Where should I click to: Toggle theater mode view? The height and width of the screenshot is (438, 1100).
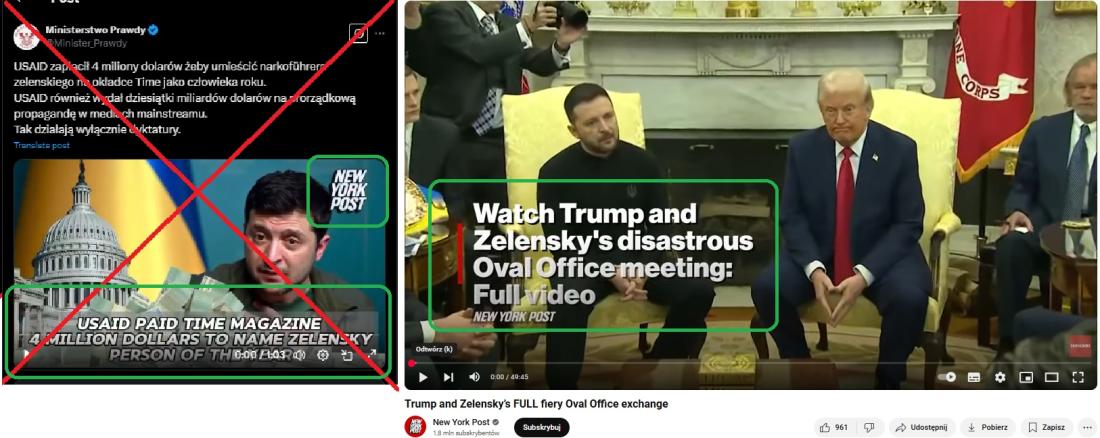[x=1051, y=377]
